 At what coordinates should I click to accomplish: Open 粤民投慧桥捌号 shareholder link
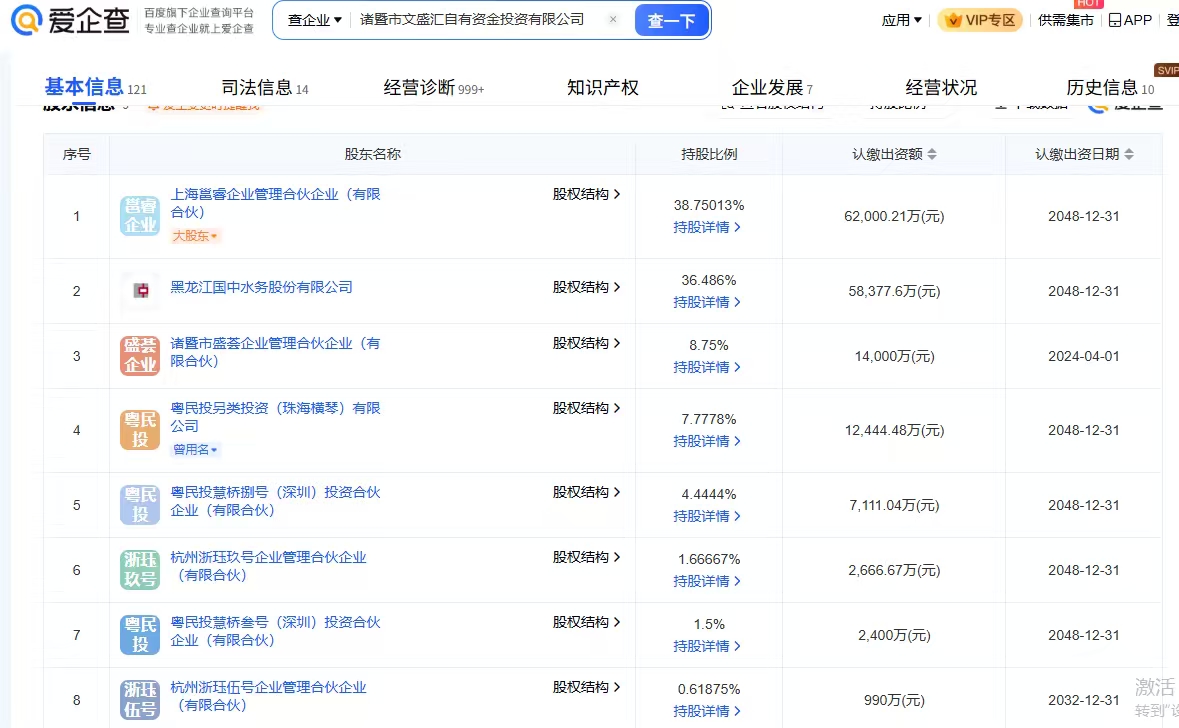[x=275, y=501]
